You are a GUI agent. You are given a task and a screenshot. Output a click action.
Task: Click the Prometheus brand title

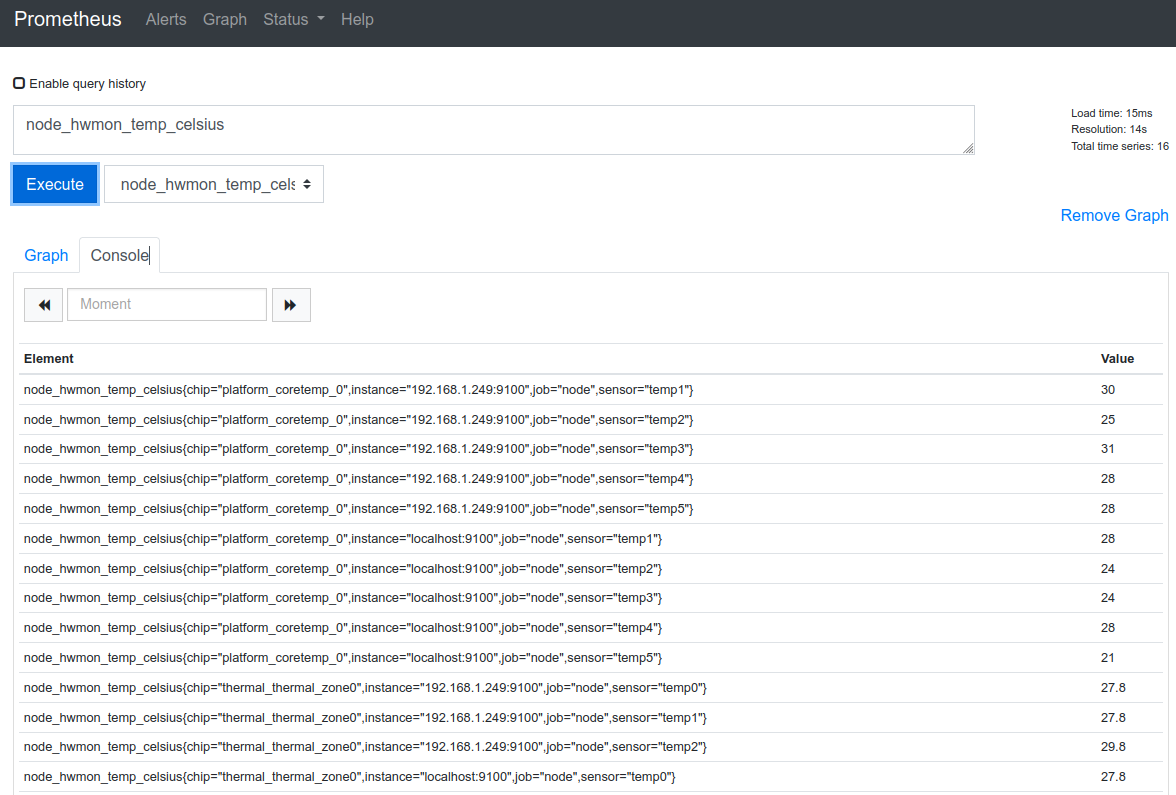pos(68,20)
